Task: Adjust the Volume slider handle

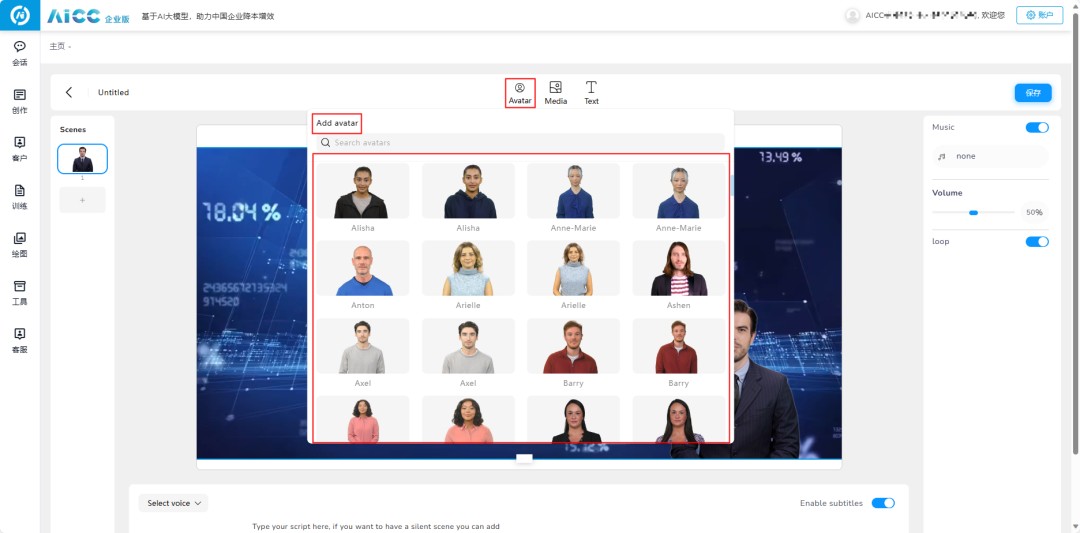Action: tap(973, 213)
